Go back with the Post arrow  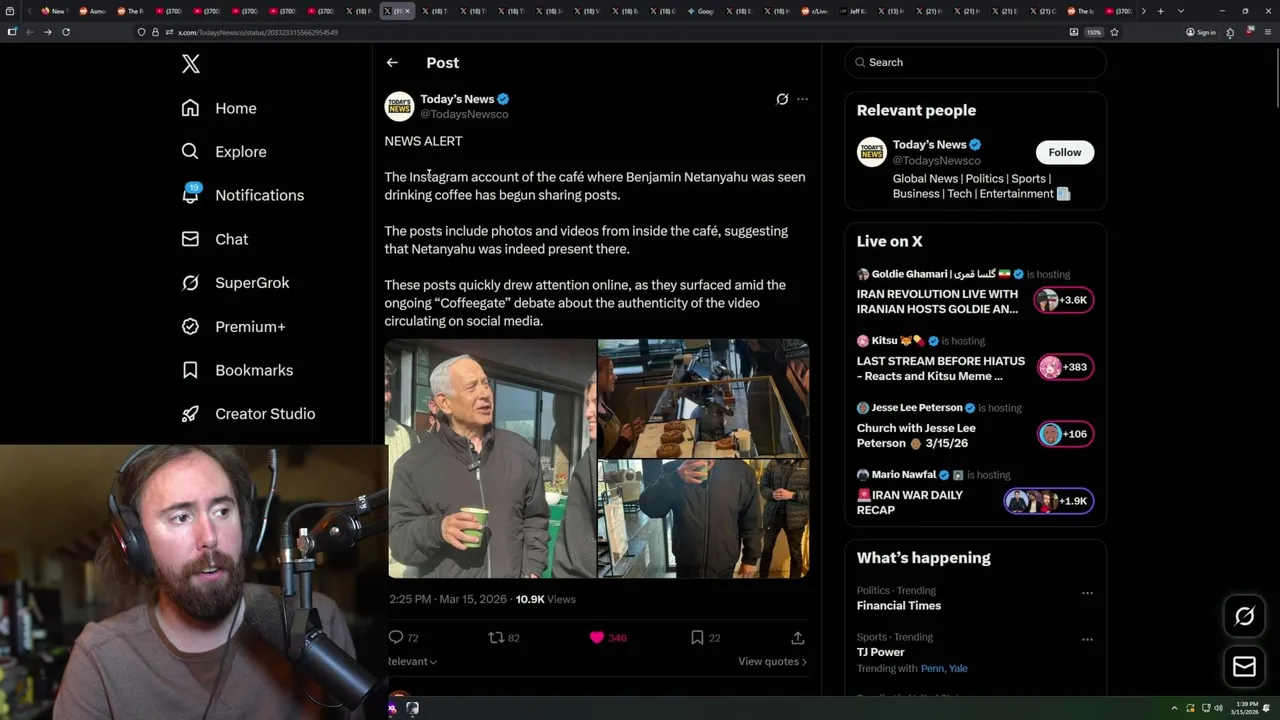[392, 62]
